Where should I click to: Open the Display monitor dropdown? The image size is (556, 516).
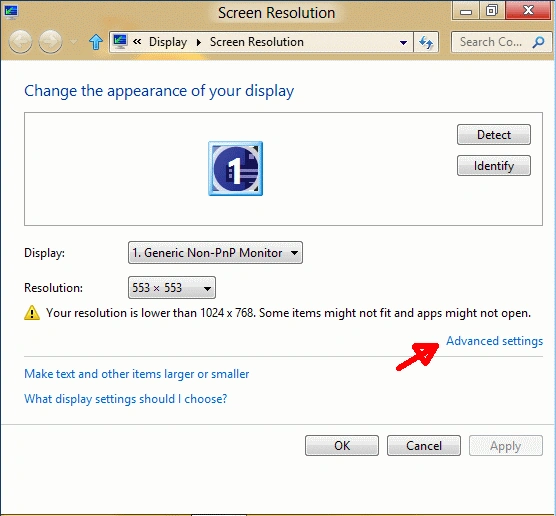point(215,253)
